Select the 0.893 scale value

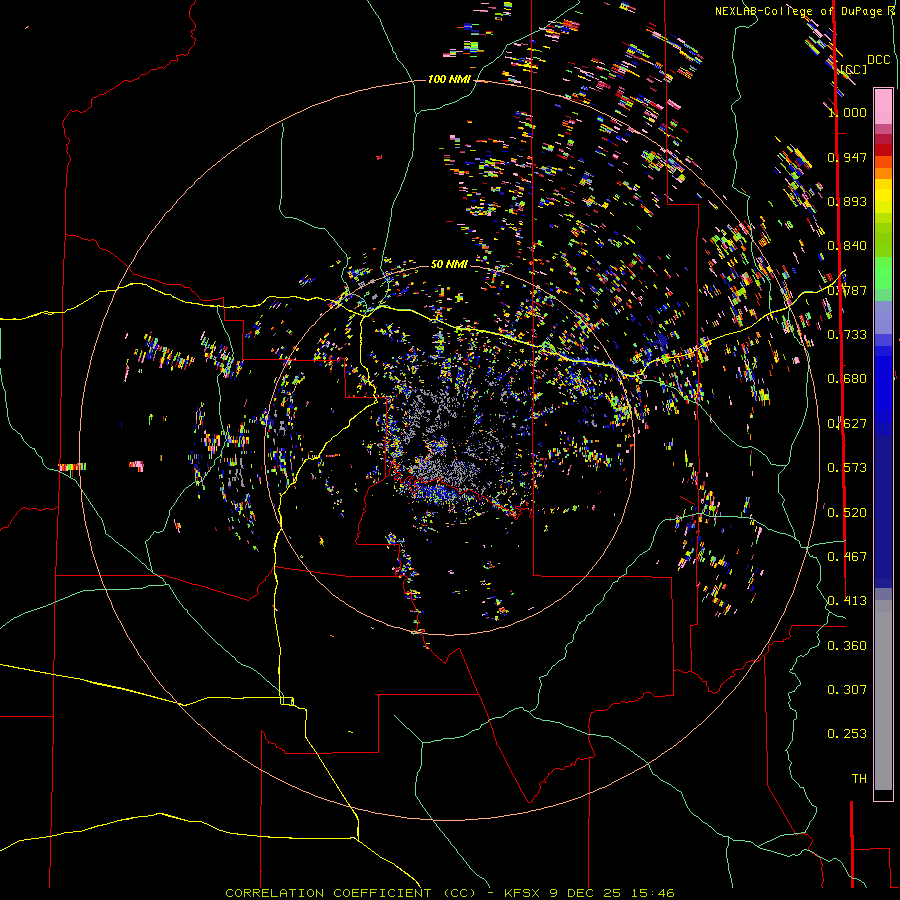click(x=847, y=201)
